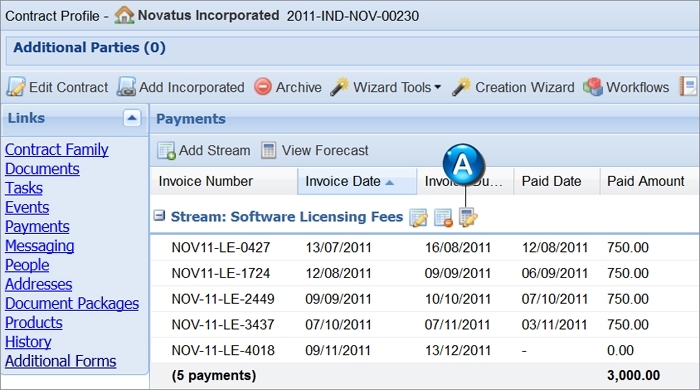
Task: Click the Novatus Incorporated title
Action: (x=208, y=15)
